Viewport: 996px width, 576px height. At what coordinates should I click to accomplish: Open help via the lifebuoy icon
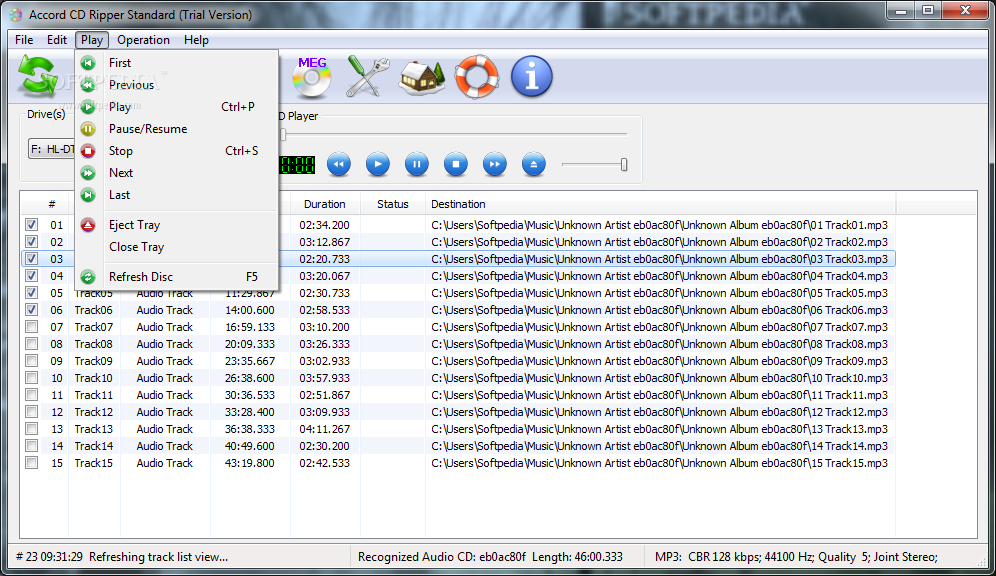point(476,77)
